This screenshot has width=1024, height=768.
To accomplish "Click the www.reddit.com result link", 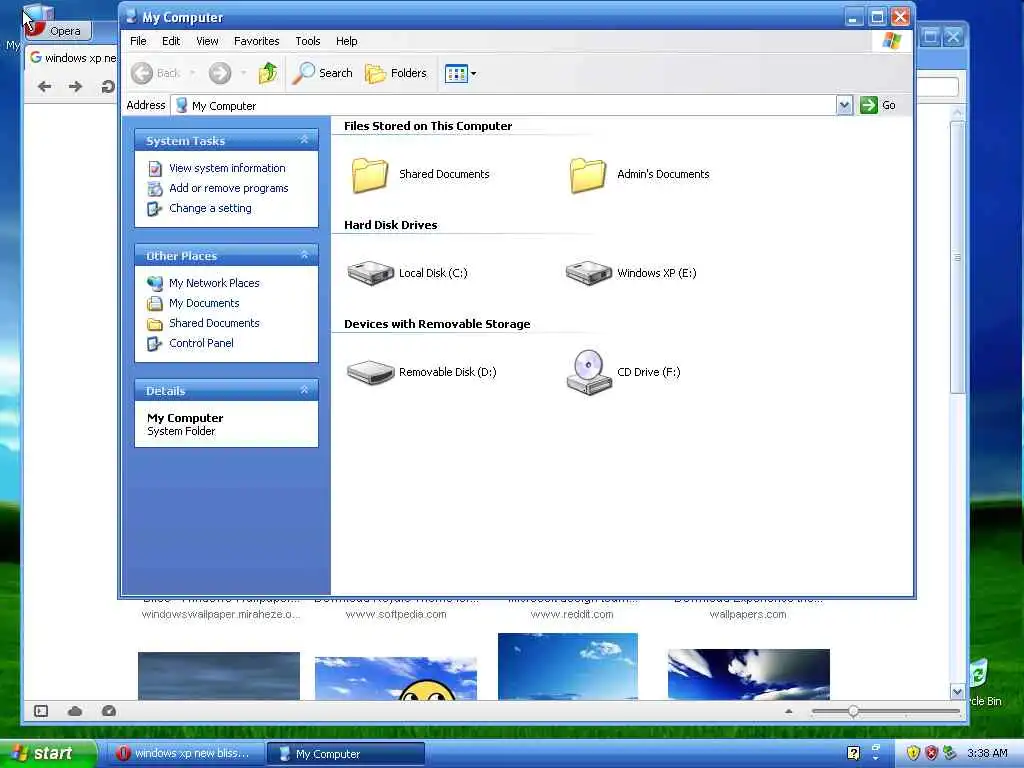I will pos(571,615).
